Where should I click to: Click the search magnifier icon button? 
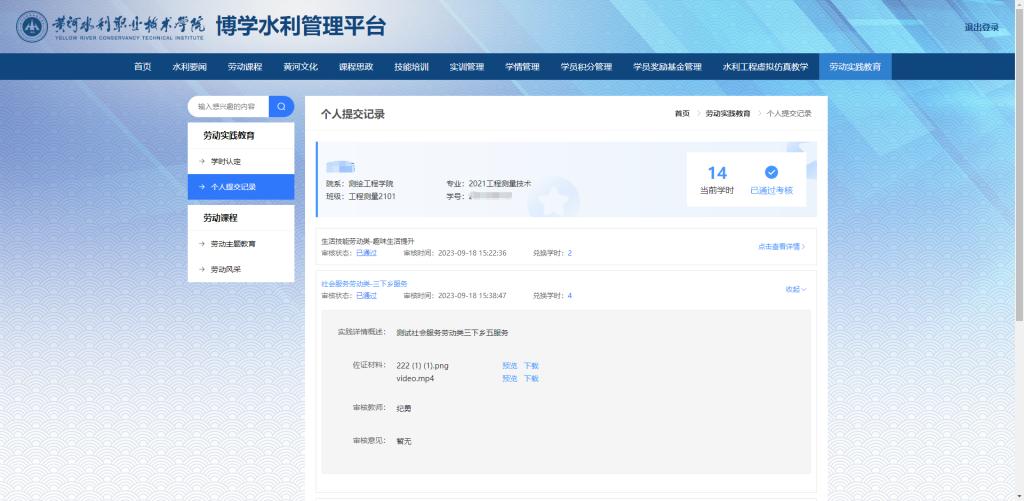click(281, 106)
